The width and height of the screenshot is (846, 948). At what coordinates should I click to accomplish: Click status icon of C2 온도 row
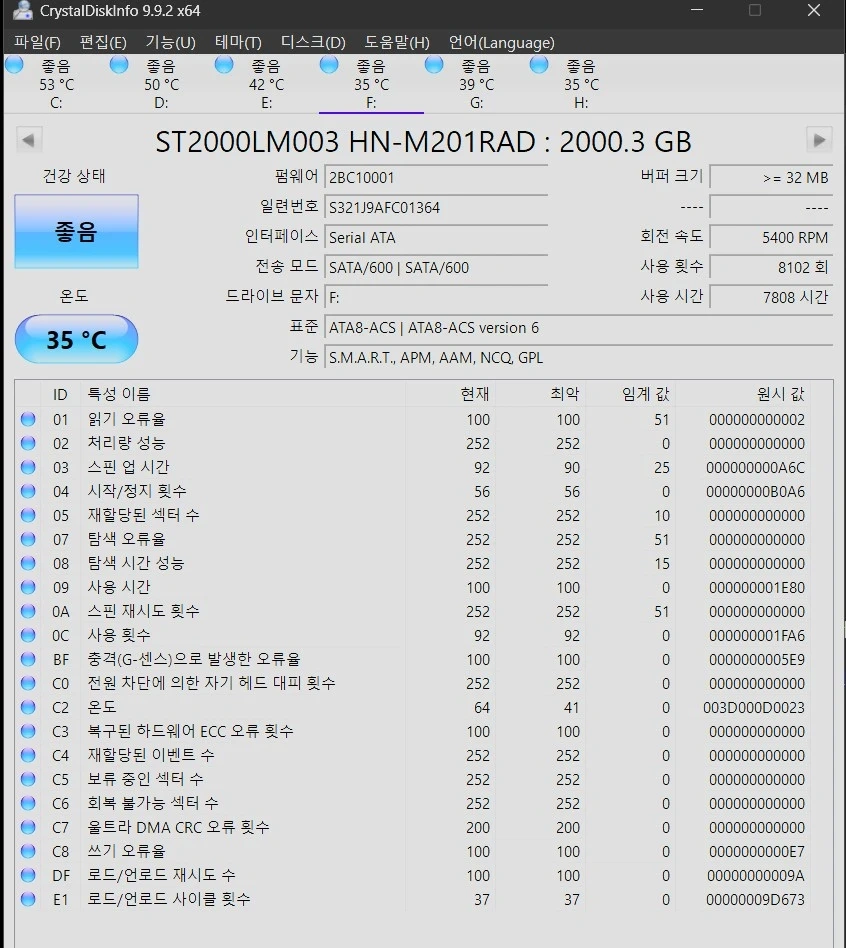point(28,707)
